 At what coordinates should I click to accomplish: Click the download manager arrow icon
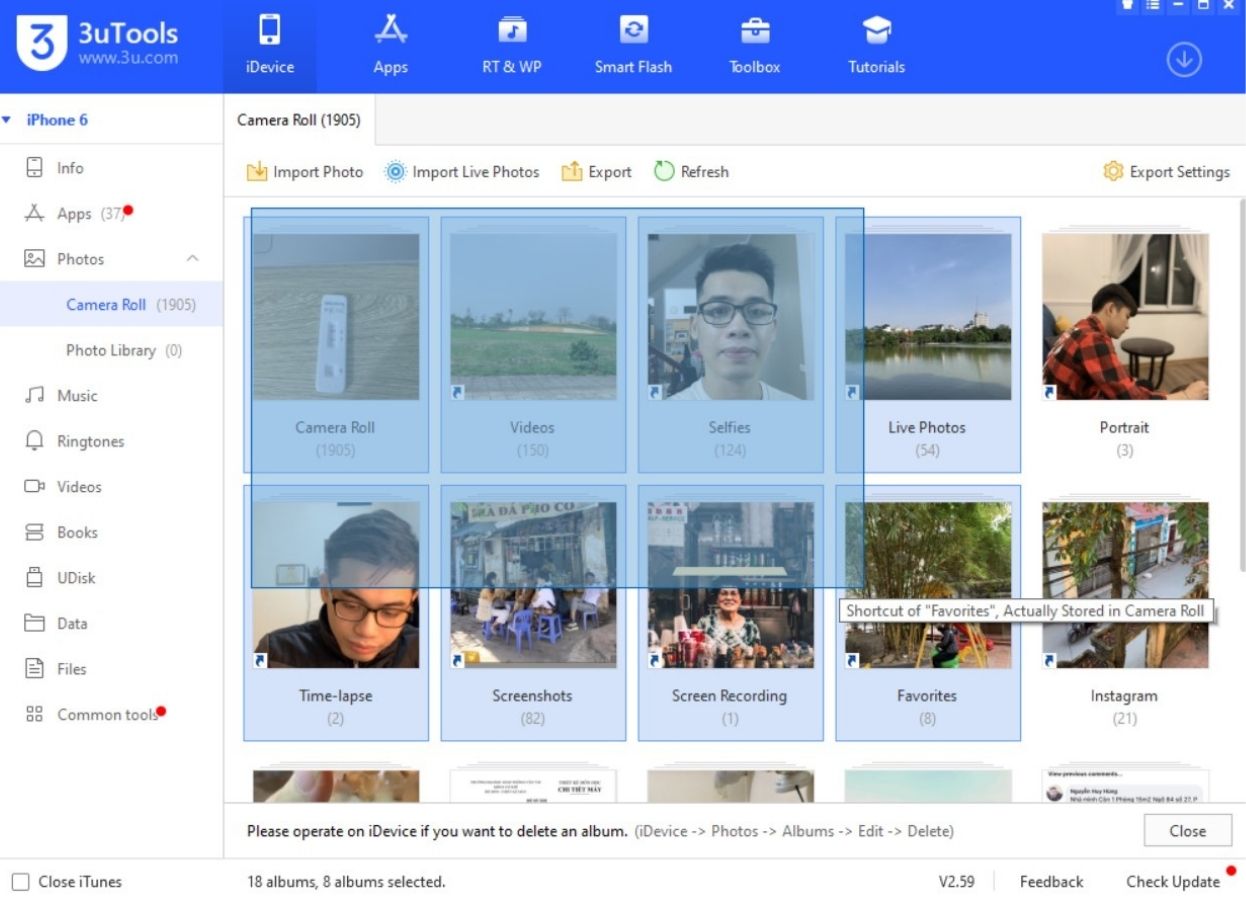(1184, 60)
